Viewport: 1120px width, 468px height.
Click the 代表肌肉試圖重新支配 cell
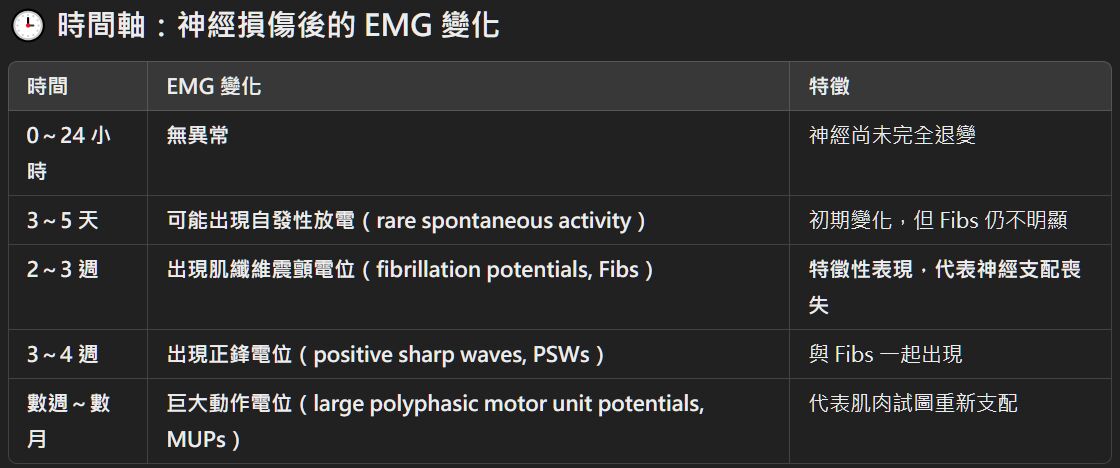913,404
